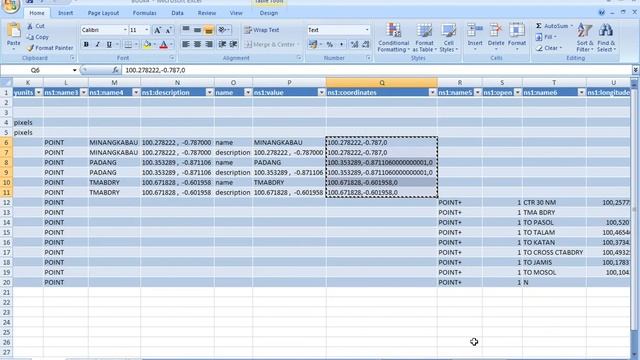Click the Increase Indent icon

[x=234, y=44]
